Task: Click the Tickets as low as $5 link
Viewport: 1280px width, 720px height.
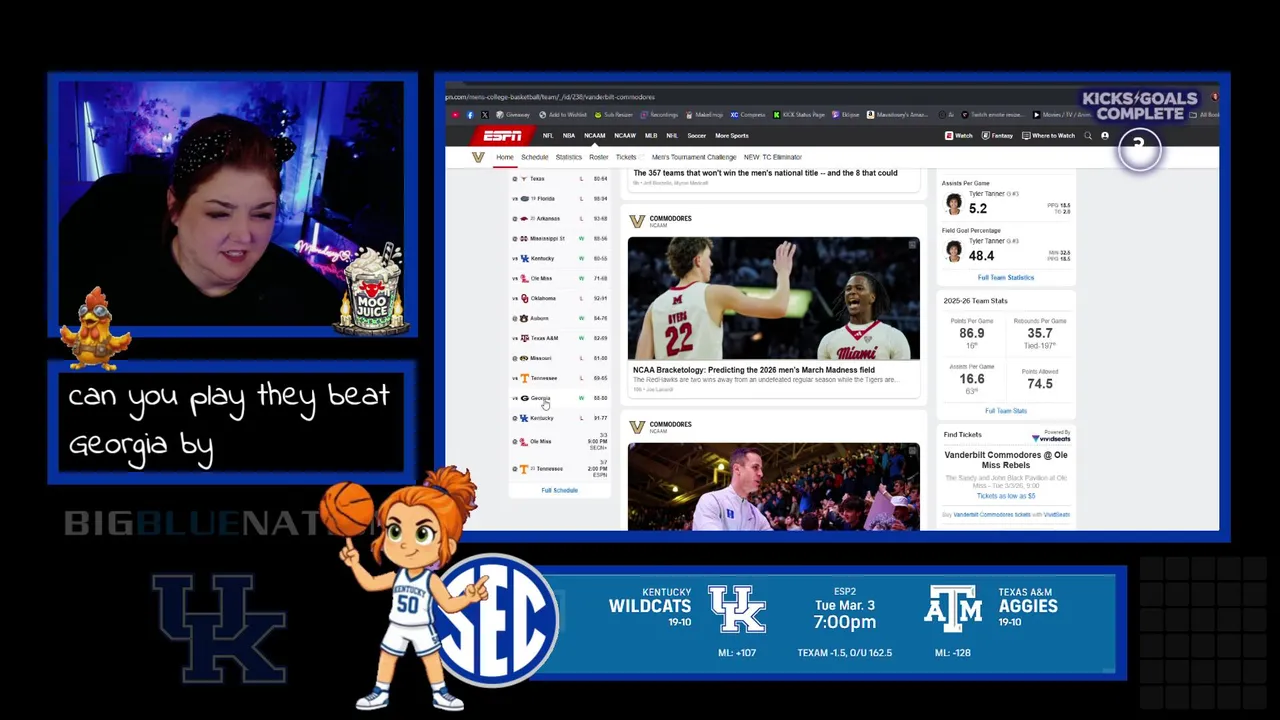Action: pyautogui.click(x=1006, y=495)
